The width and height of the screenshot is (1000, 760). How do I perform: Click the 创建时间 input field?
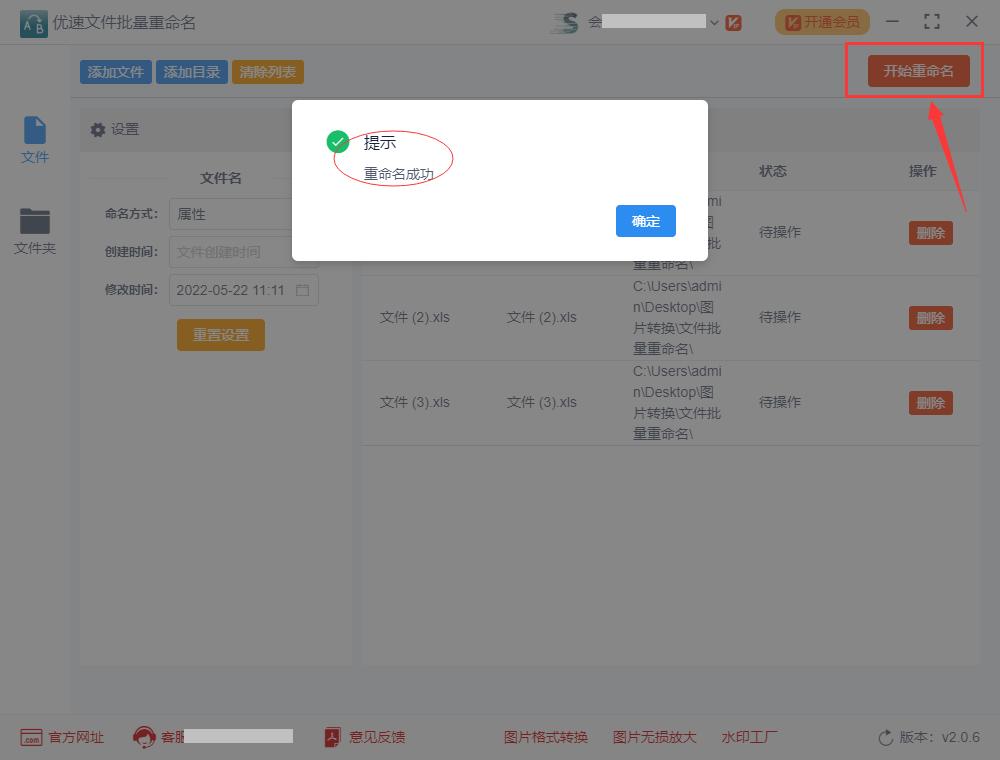pyautogui.click(x=243, y=251)
